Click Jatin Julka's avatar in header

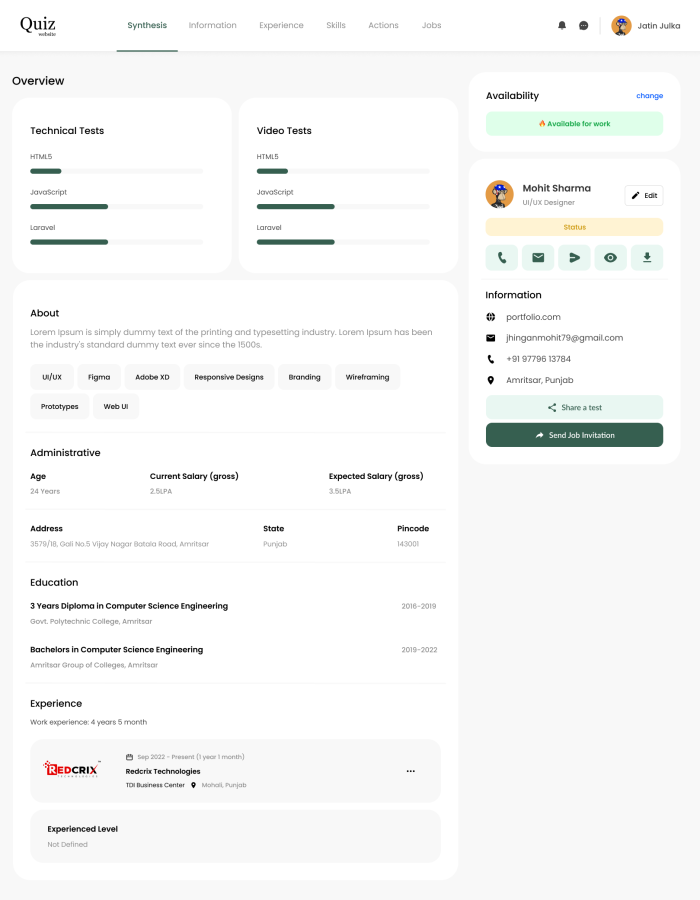point(621,25)
